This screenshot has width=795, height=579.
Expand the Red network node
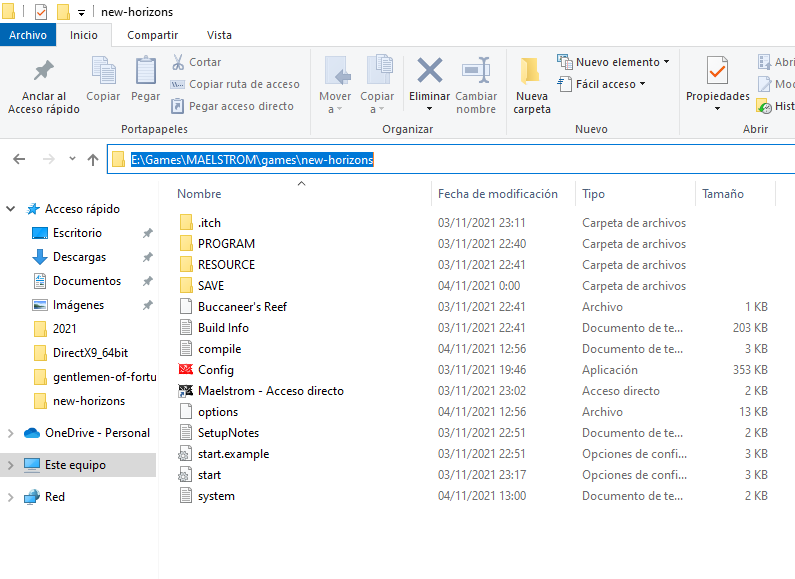pos(11,497)
